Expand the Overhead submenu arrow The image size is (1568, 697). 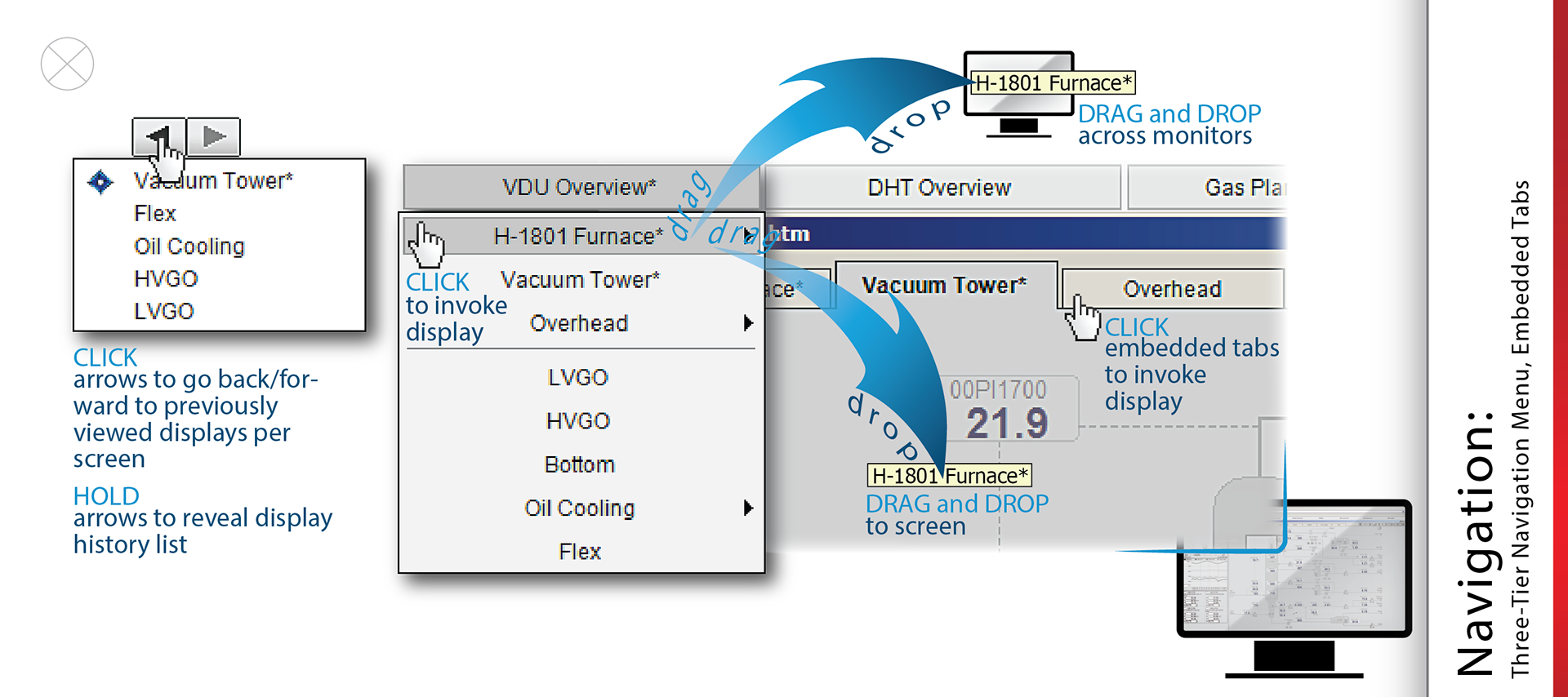(747, 323)
